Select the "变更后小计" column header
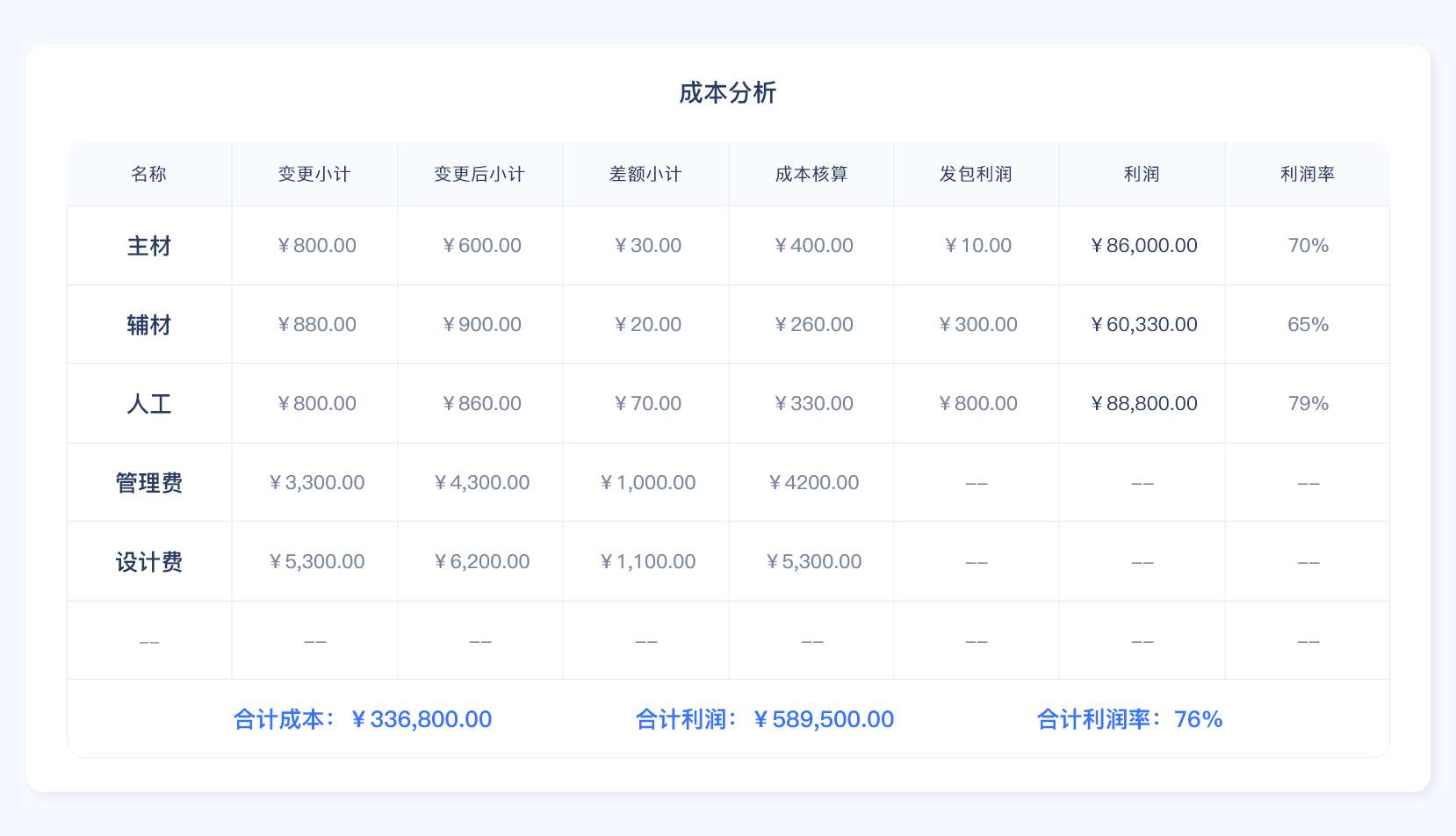This screenshot has height=836, width=1456. coord(479,174)
